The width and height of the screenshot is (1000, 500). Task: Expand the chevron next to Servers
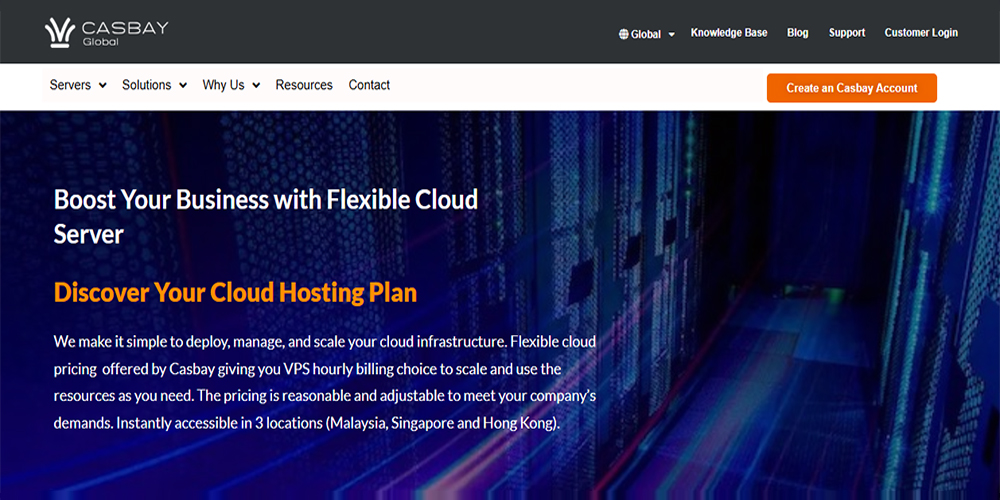[x=102, y=86]
